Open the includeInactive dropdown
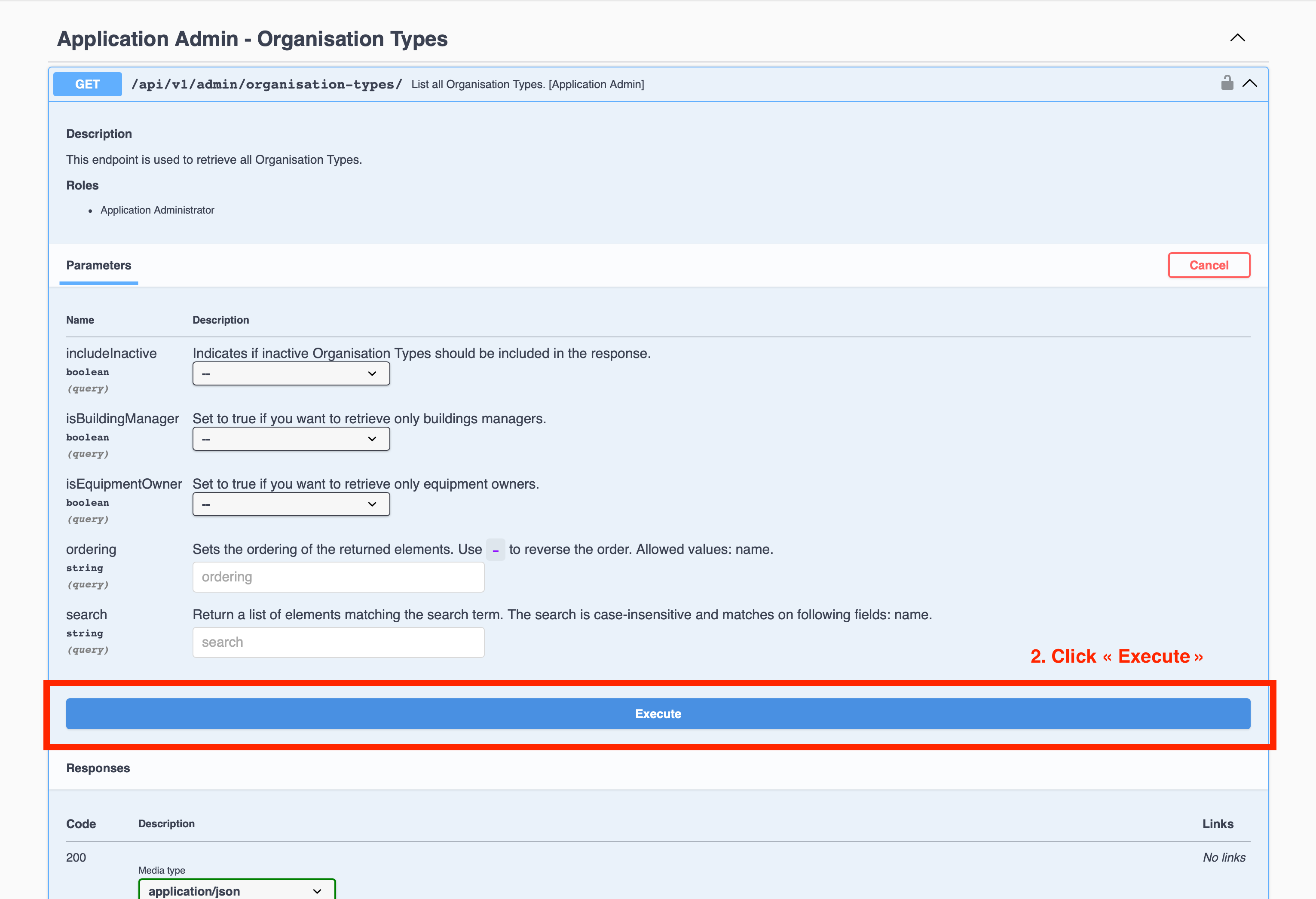 [291, 373]
